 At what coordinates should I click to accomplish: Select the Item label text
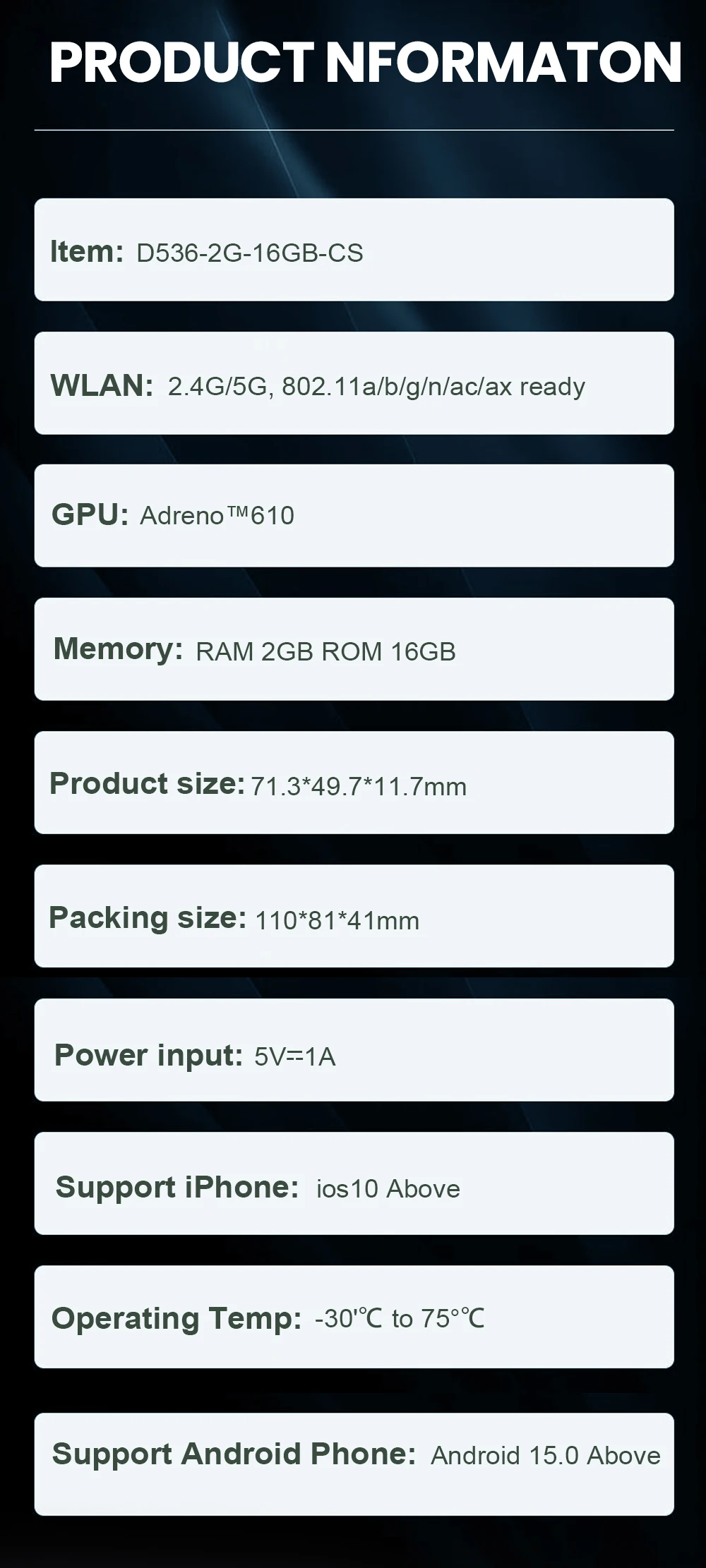pos(87,251)
